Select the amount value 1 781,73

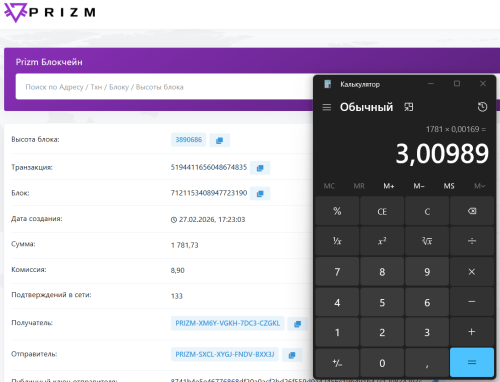click(185, 245)
